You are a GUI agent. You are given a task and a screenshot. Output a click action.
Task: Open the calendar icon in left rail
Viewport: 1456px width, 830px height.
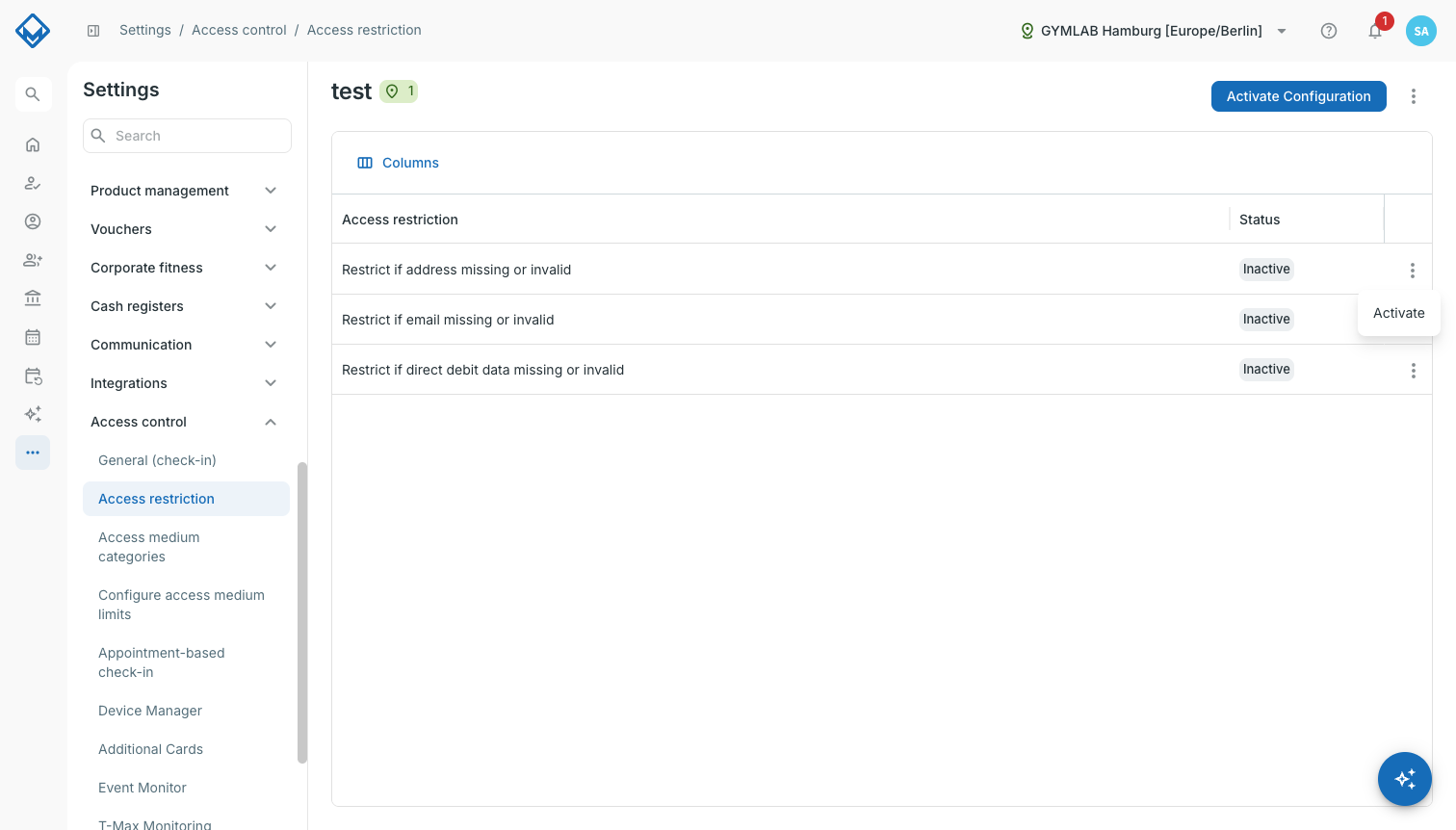coord(33,337)
